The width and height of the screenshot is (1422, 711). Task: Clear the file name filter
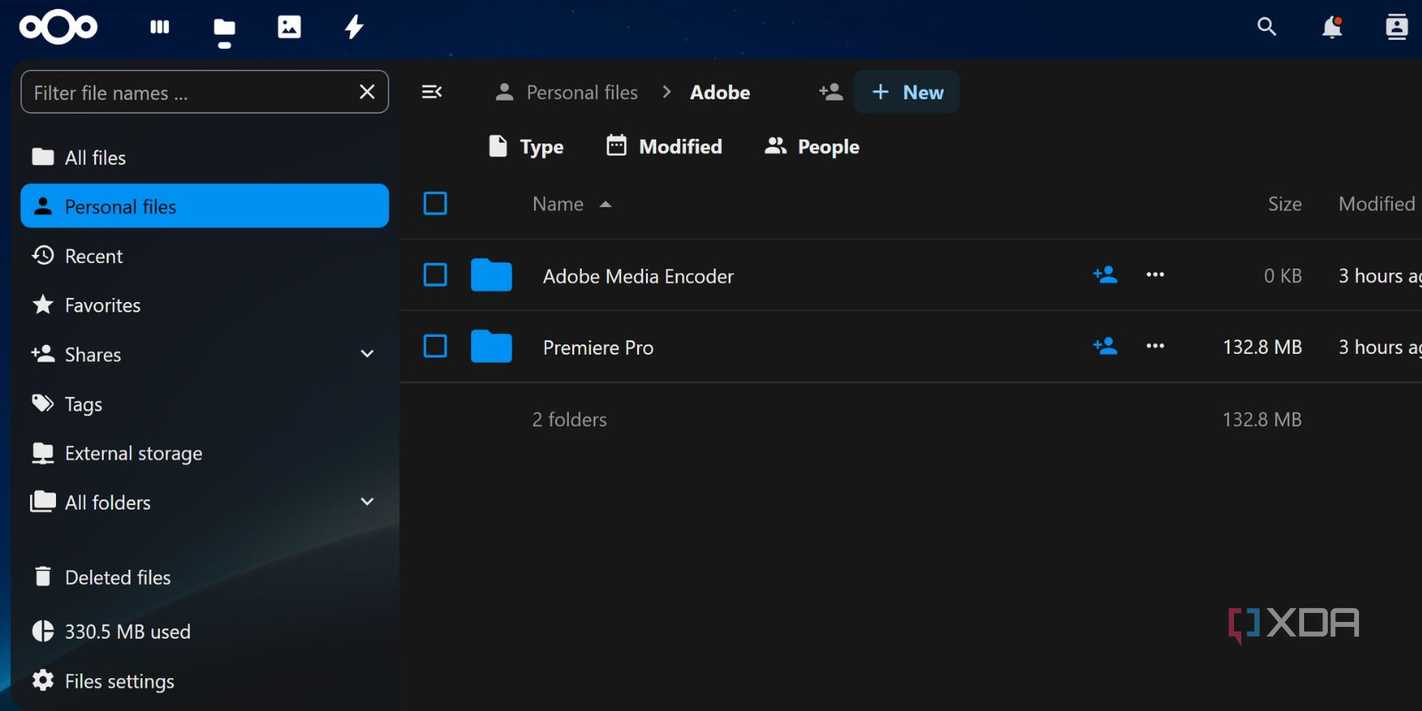367,92
